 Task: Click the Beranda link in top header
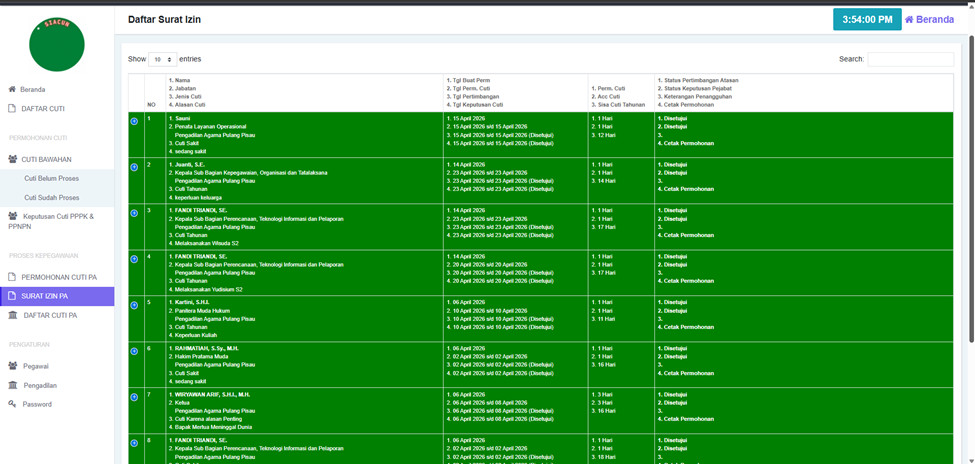929,19
